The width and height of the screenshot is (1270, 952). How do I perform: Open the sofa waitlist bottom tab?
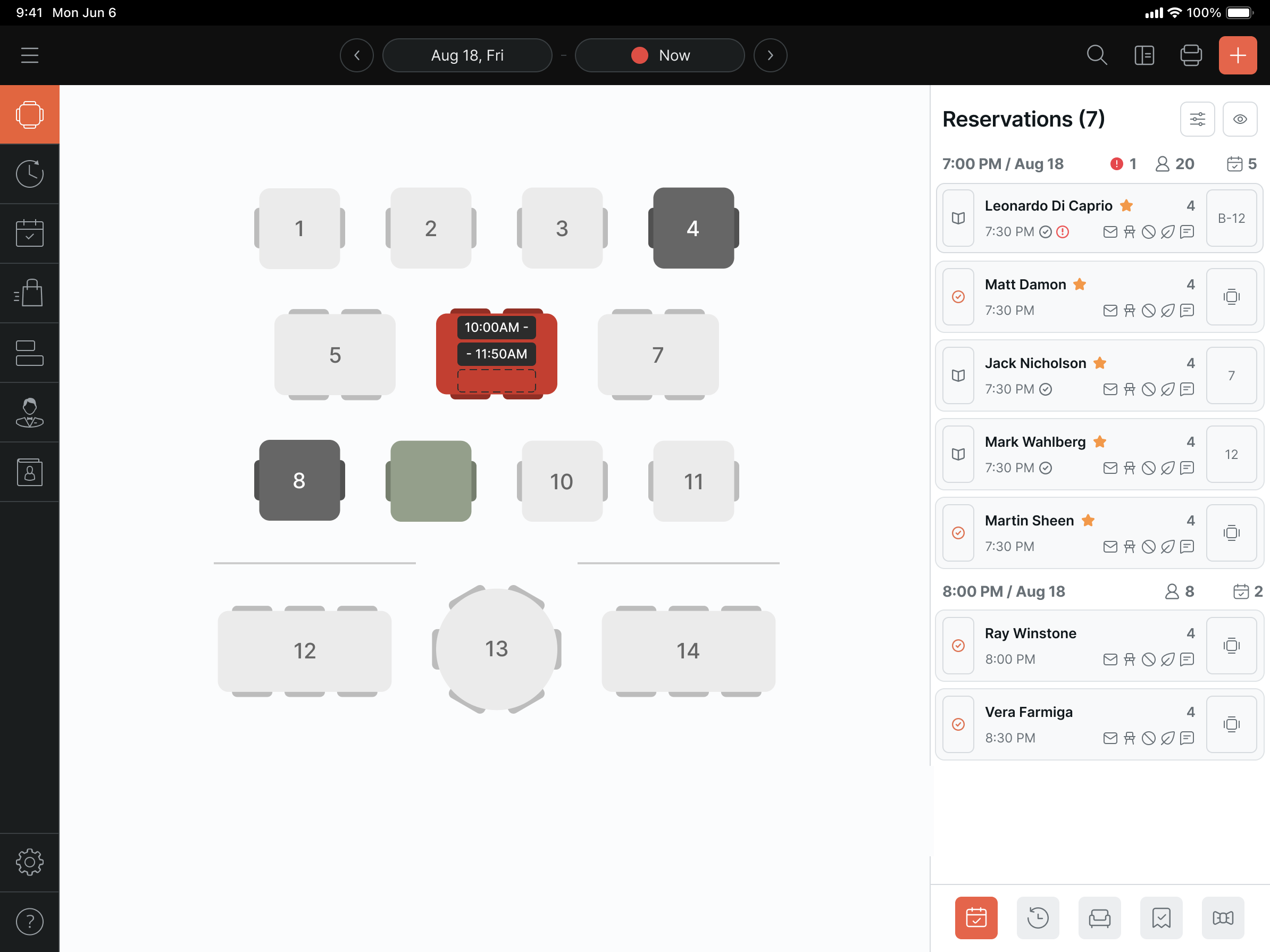(x=1099, y=917)
